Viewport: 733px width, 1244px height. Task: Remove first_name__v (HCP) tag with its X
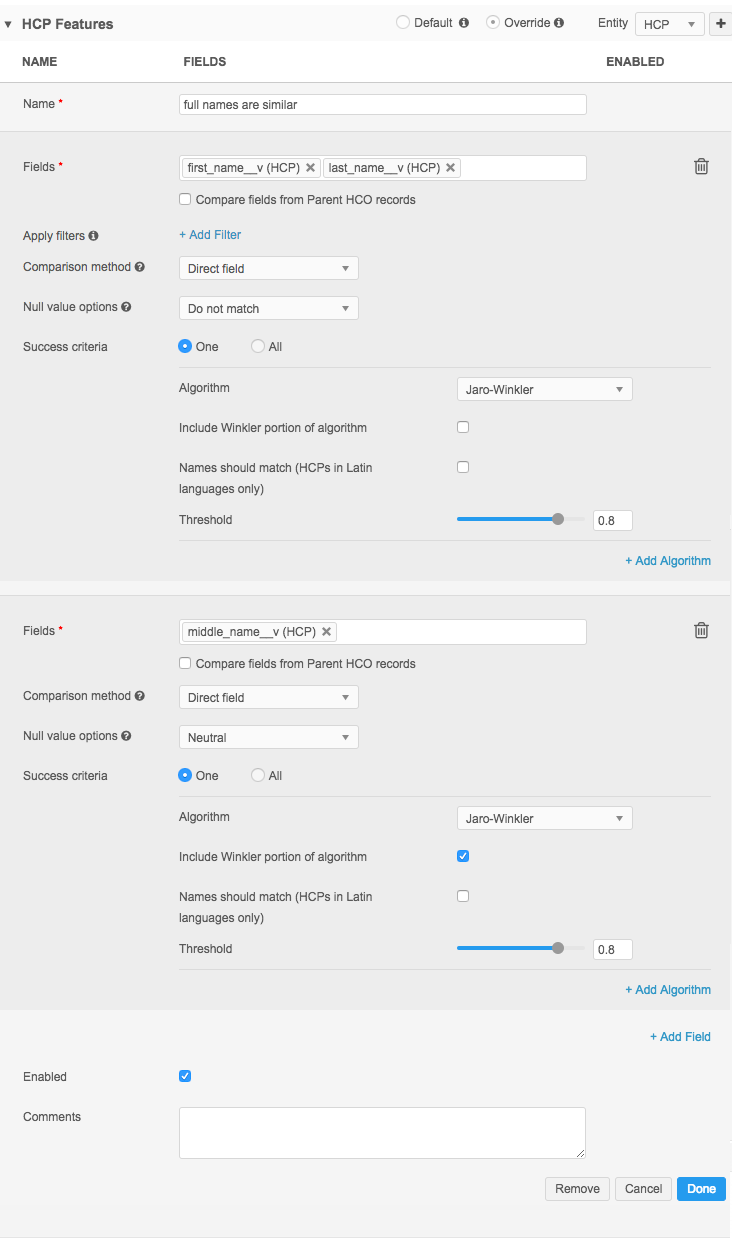pyautogui.click(x=310, y=168)
